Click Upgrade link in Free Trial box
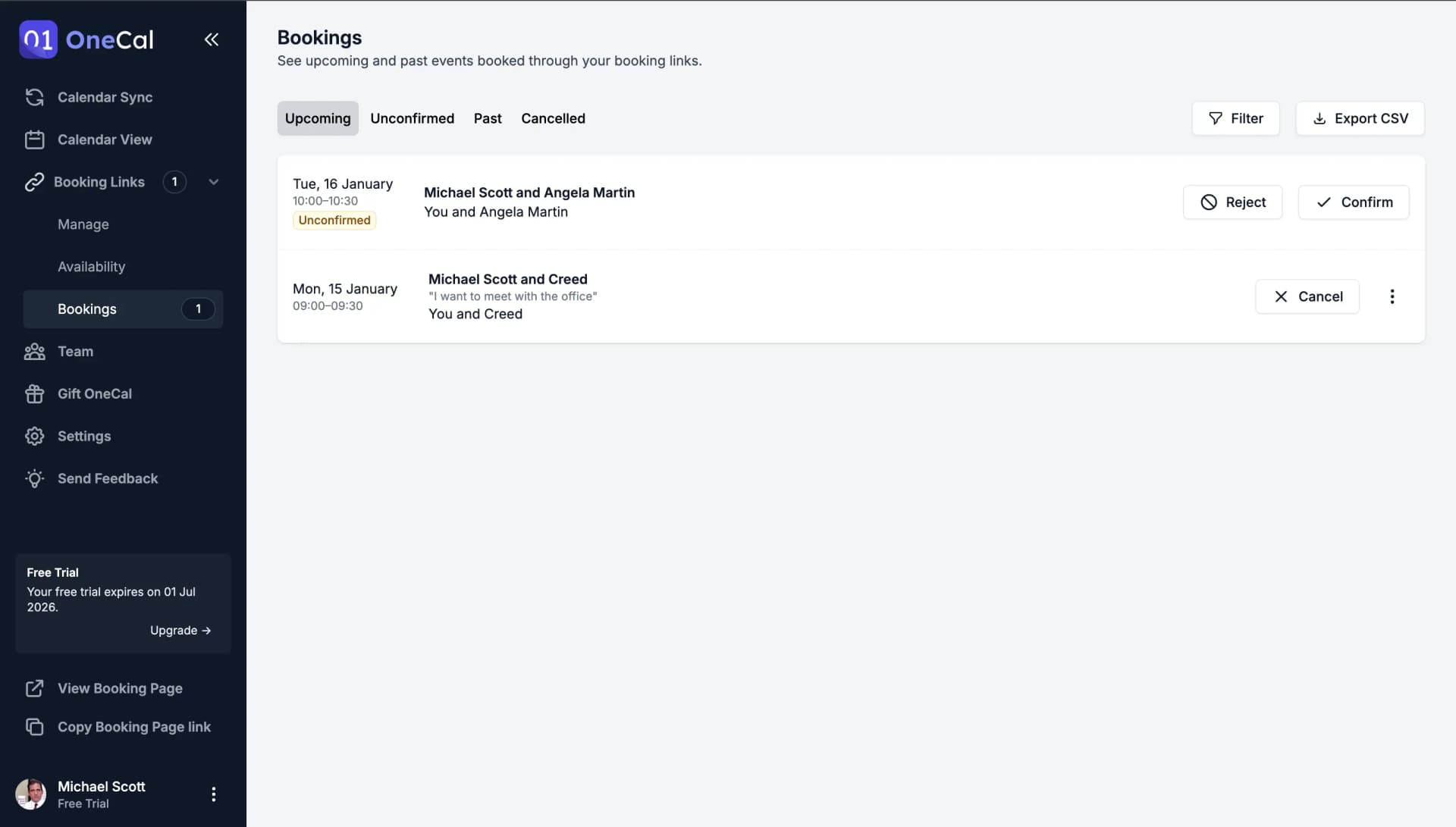The width and height of the screenshot is (1456, 827). 180,631
